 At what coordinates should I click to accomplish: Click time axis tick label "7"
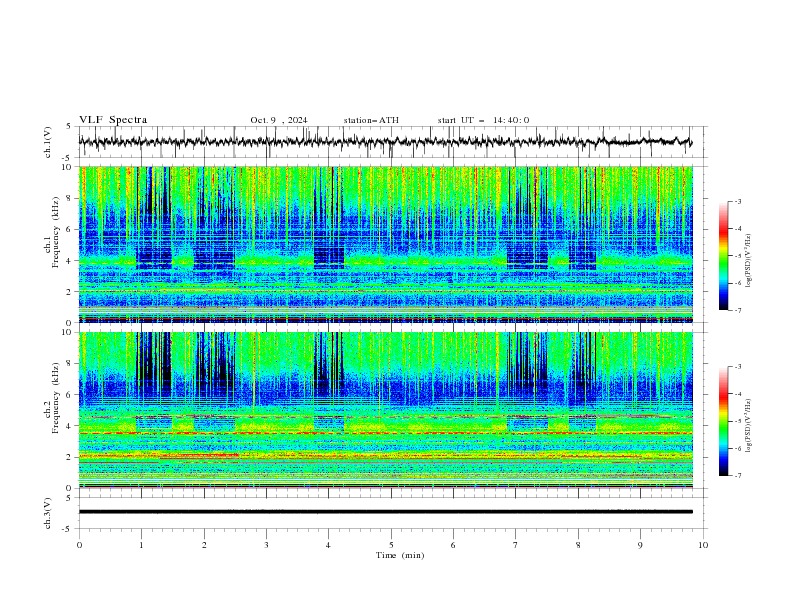516,545
